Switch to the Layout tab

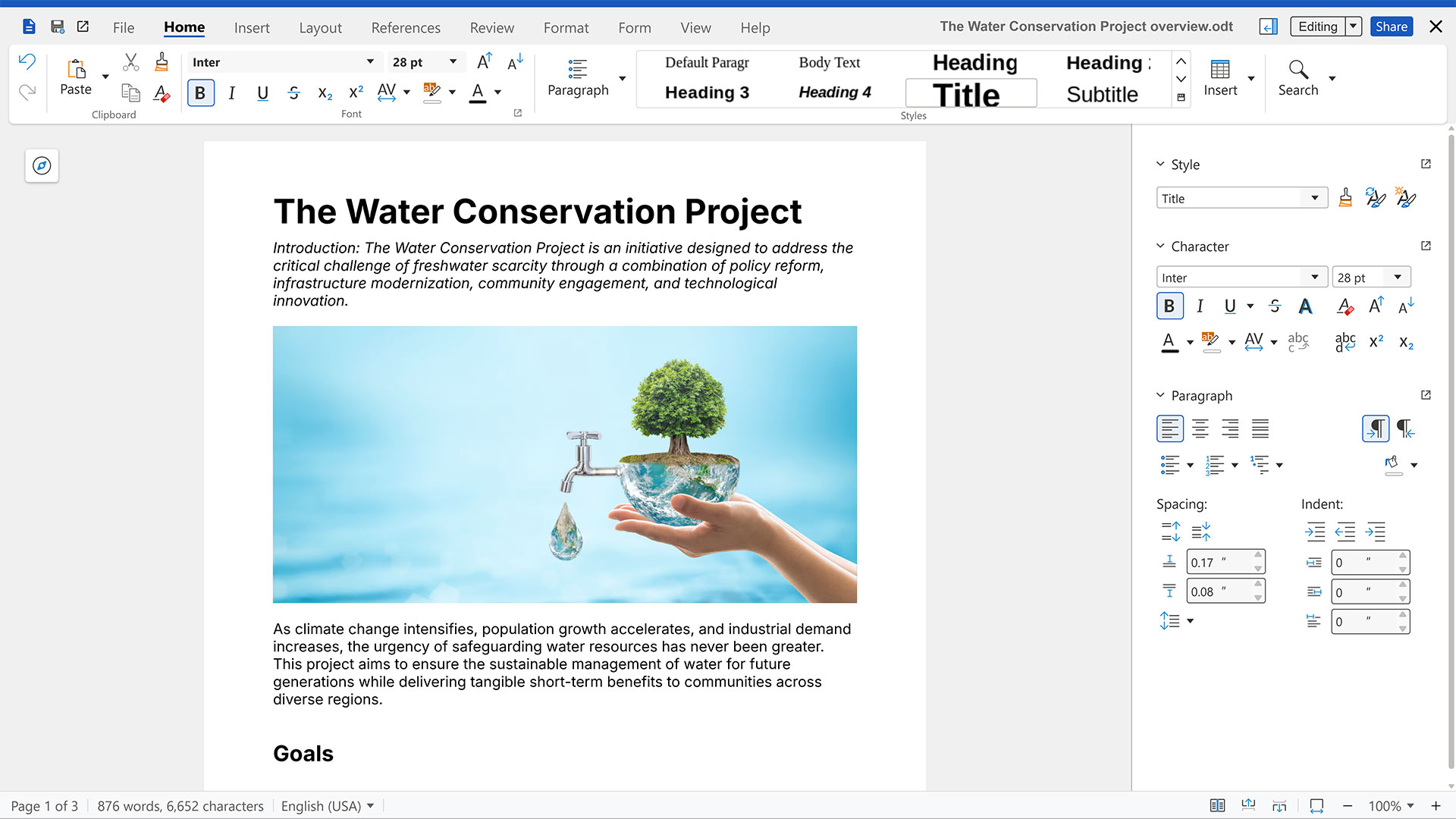320,27
